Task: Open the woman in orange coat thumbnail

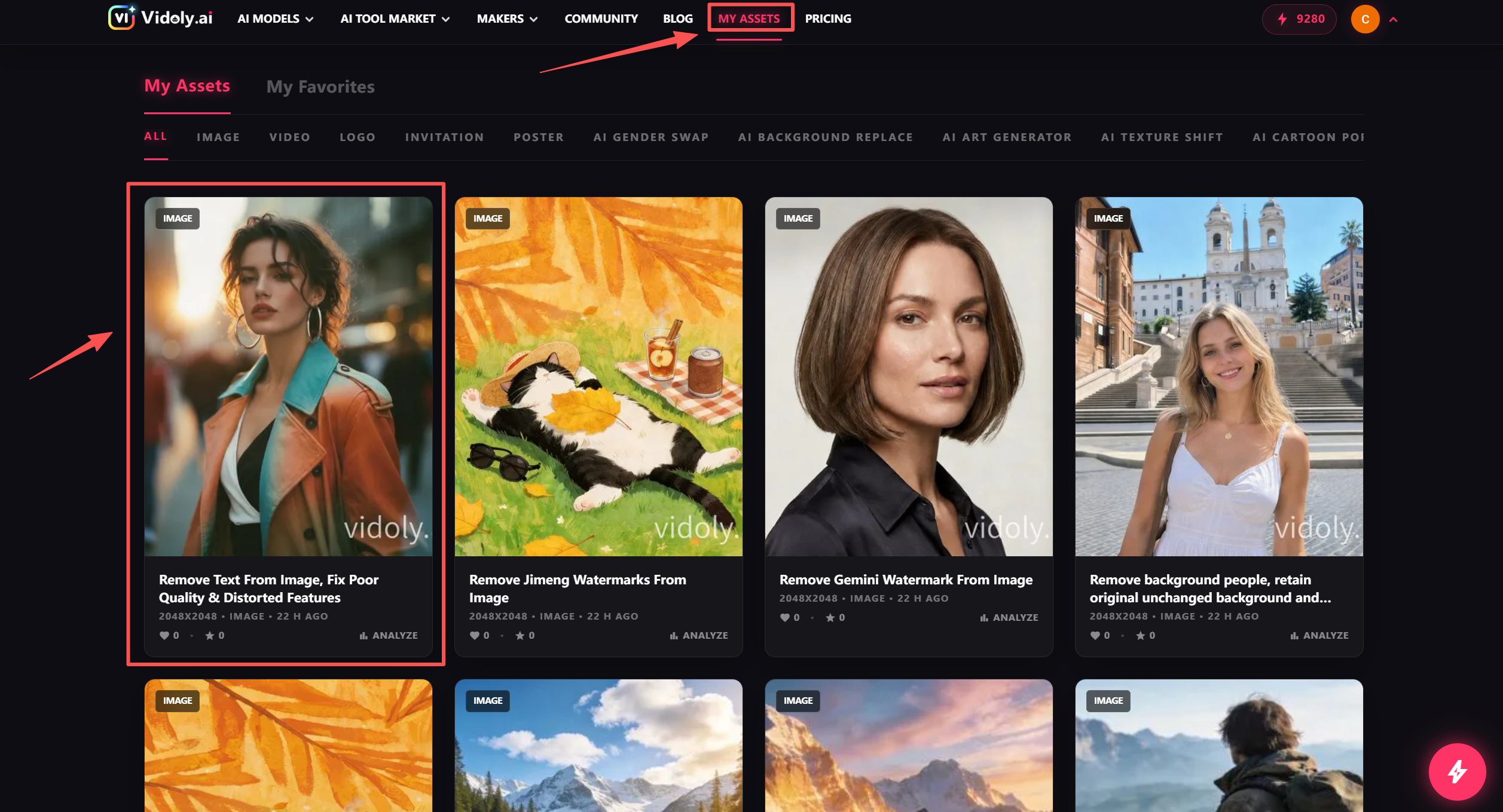Action: pos(288,376)
